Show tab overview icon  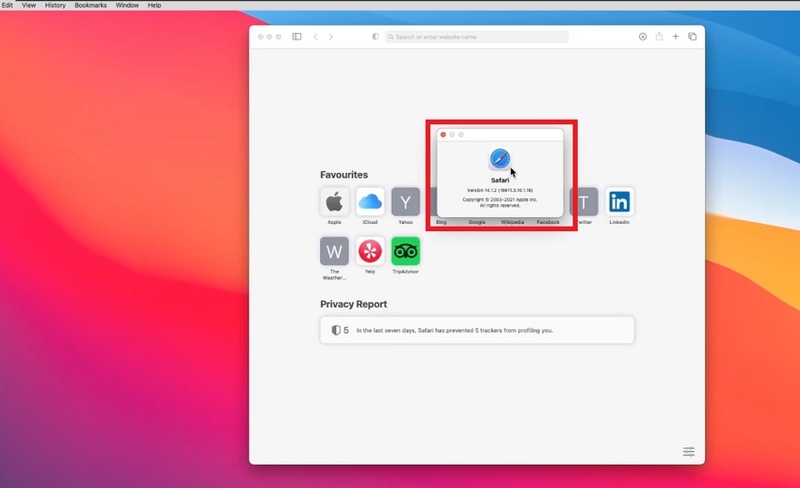(692, 37)
